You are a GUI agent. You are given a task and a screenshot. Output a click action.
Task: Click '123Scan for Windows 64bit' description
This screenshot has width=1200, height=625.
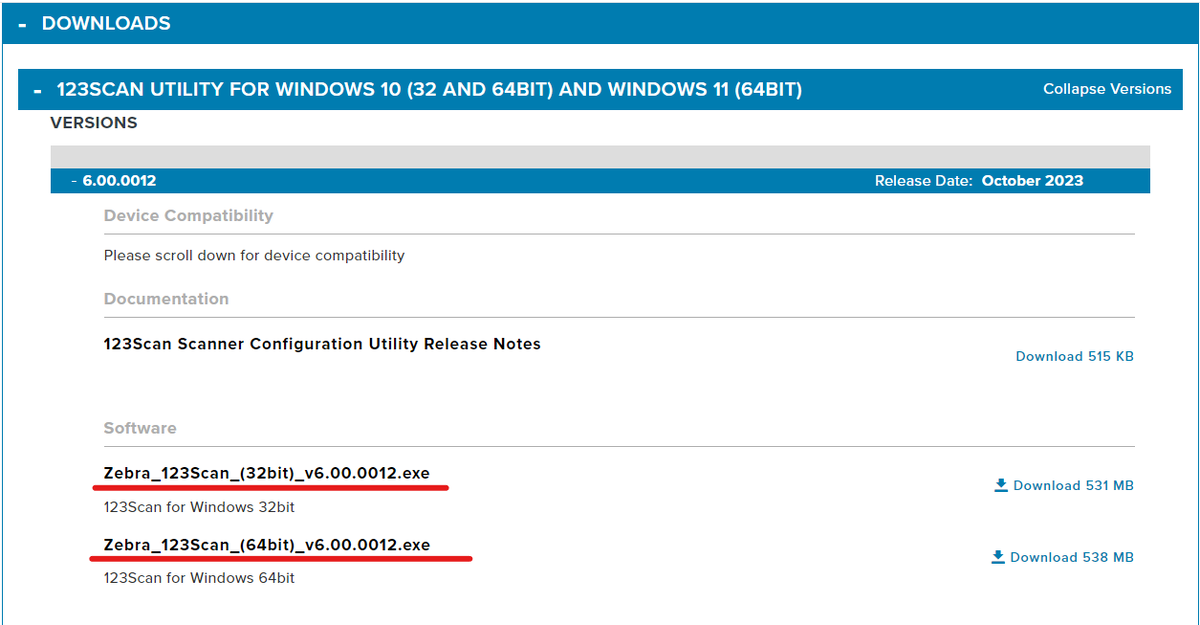[x=199, y=578]
